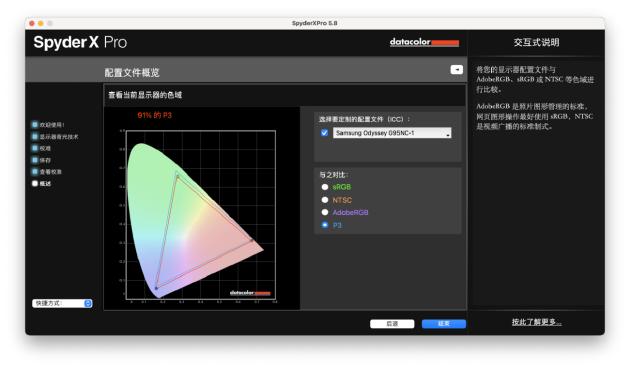Click the white back button at bottom
The image size is (630, 369).
[392, 324]
